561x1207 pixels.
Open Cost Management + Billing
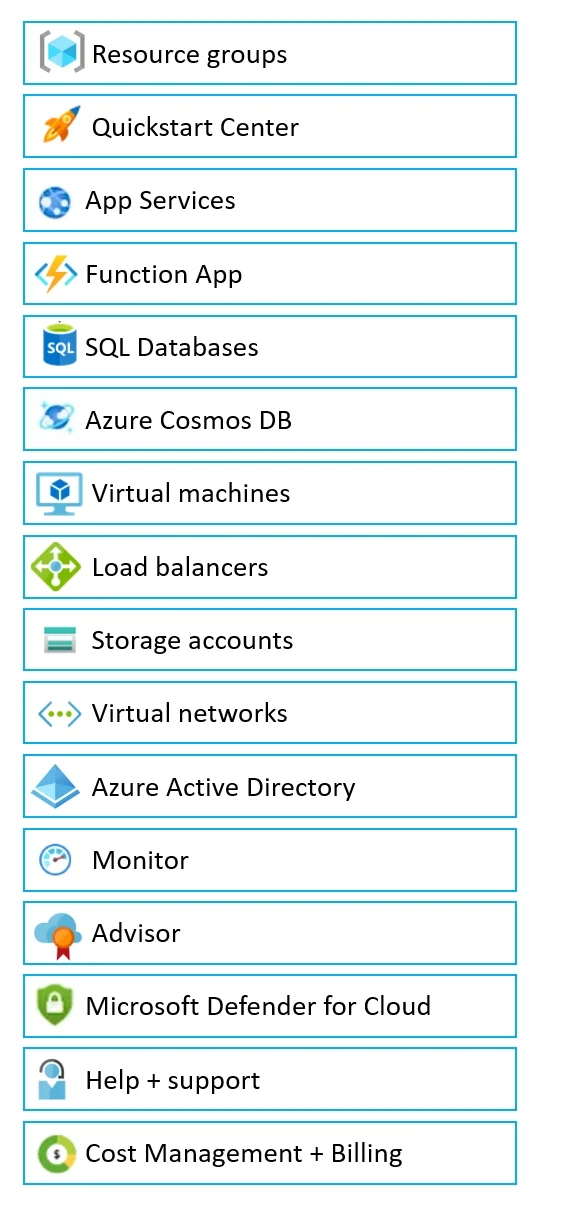pyautogui.click(x=270, y=1153)
